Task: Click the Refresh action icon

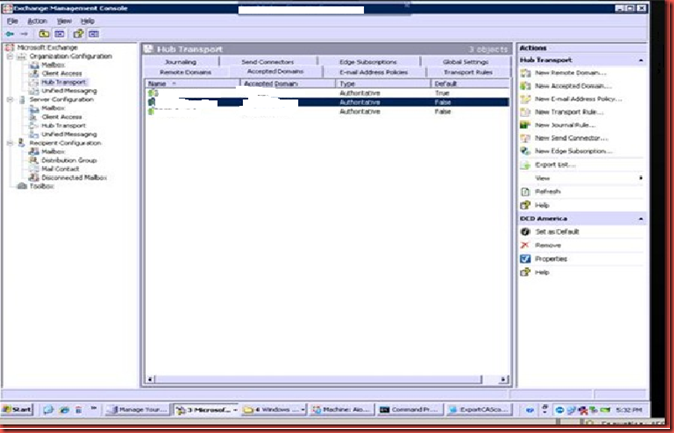Action: [x=525, y=192]
